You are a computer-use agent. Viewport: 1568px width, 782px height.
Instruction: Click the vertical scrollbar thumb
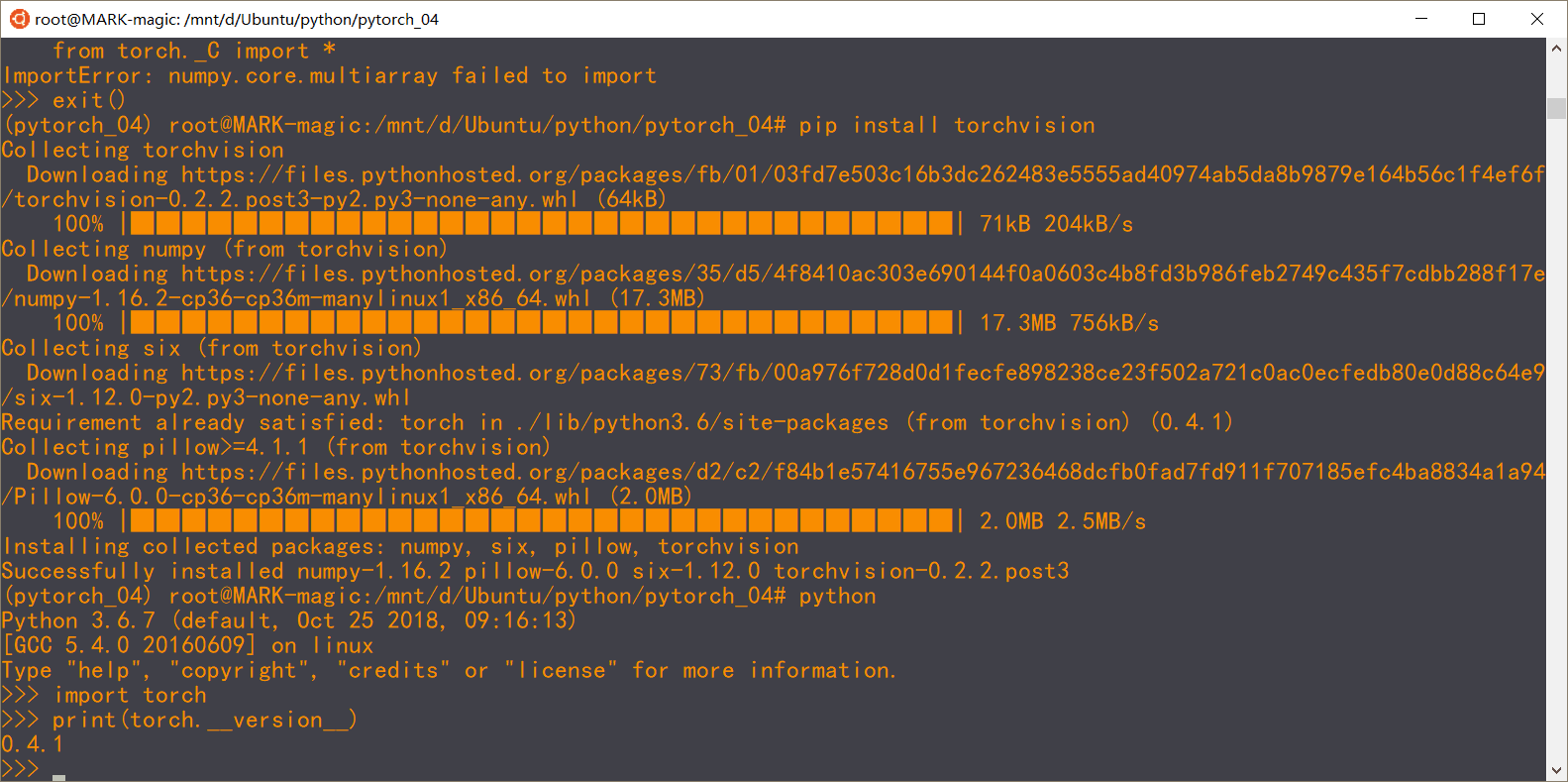tap(1557, 108)
